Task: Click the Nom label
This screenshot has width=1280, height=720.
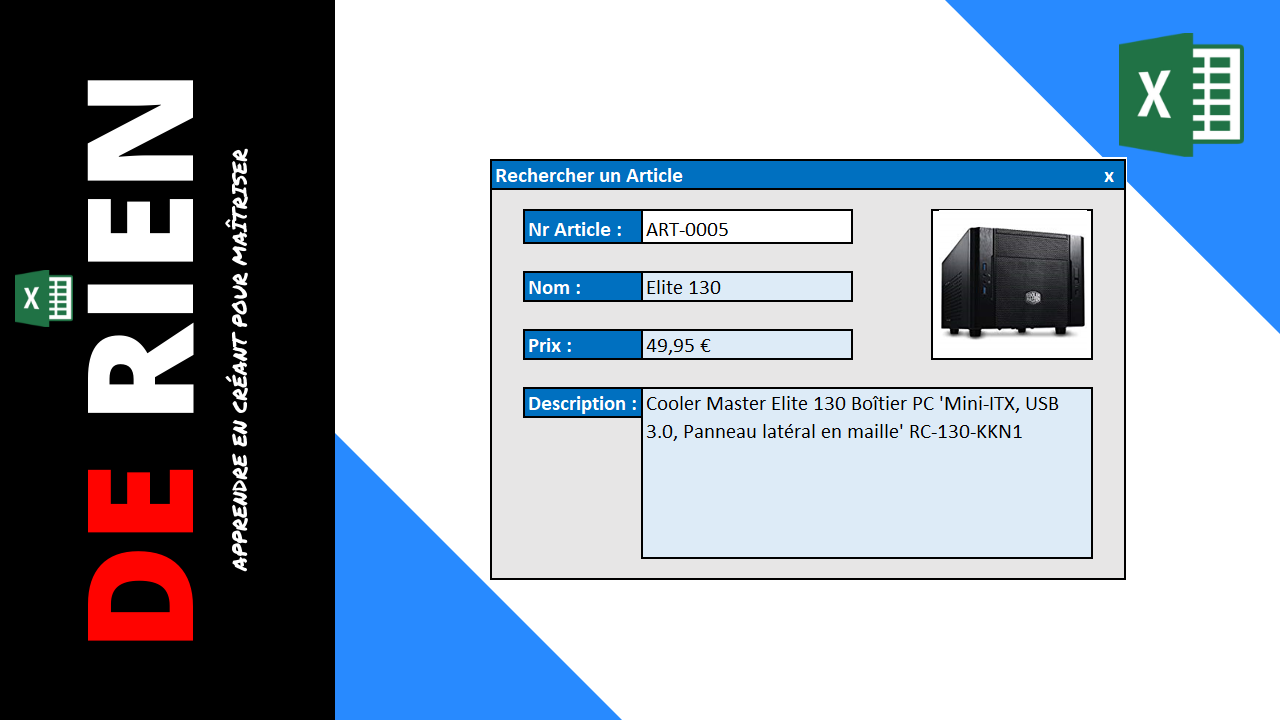Action: click(x=583, y=287)
